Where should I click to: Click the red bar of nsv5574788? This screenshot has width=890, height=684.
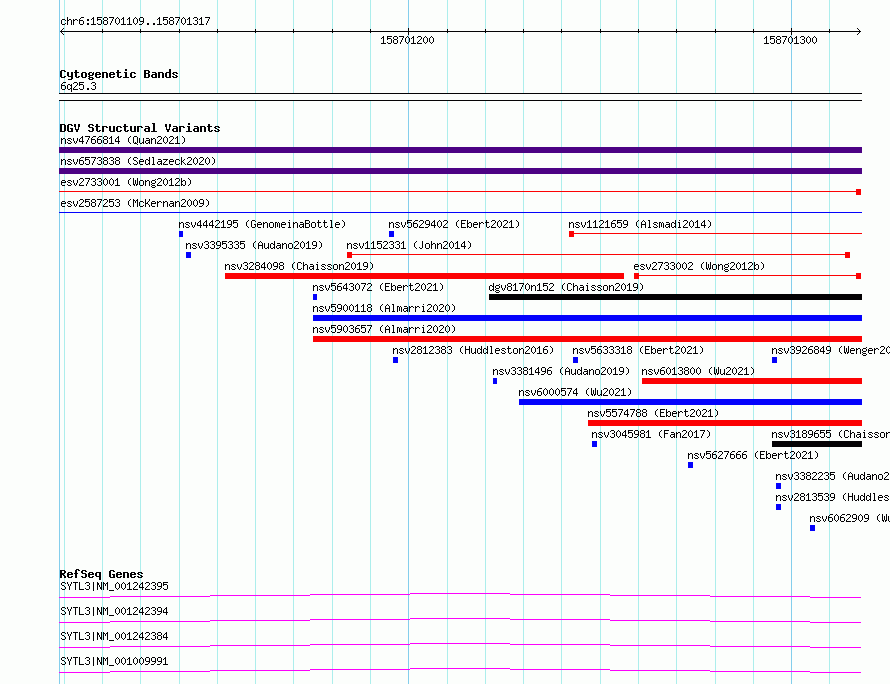[725, 423]
